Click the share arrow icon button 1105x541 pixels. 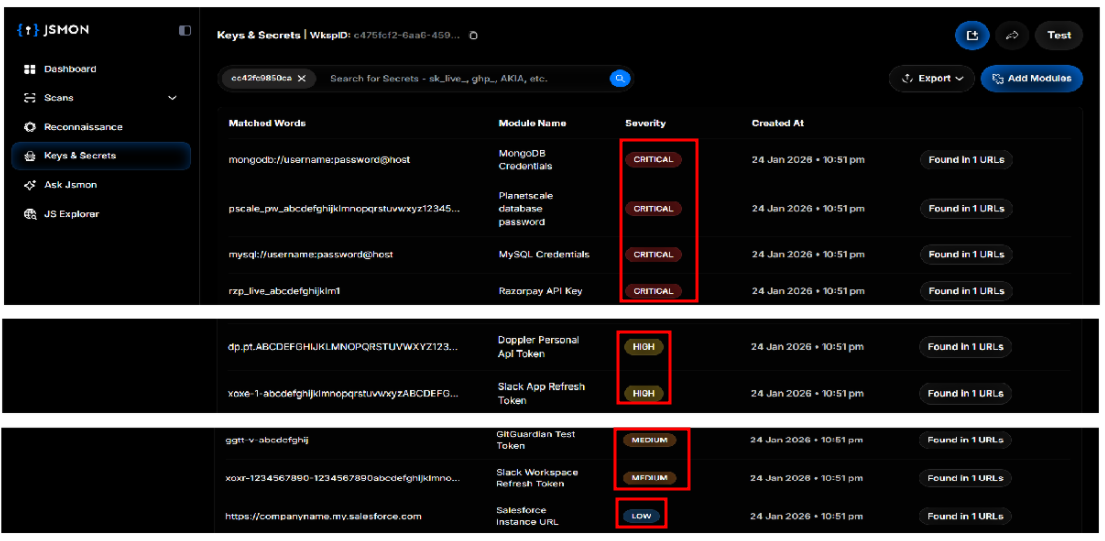tap(1011, 35)
